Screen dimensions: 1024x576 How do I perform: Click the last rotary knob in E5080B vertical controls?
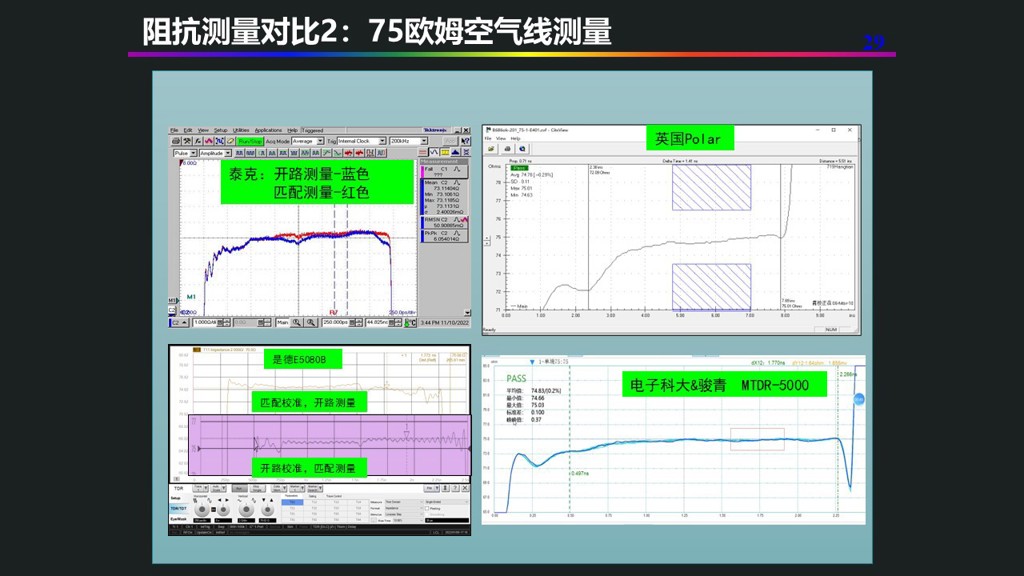[268, 509]
